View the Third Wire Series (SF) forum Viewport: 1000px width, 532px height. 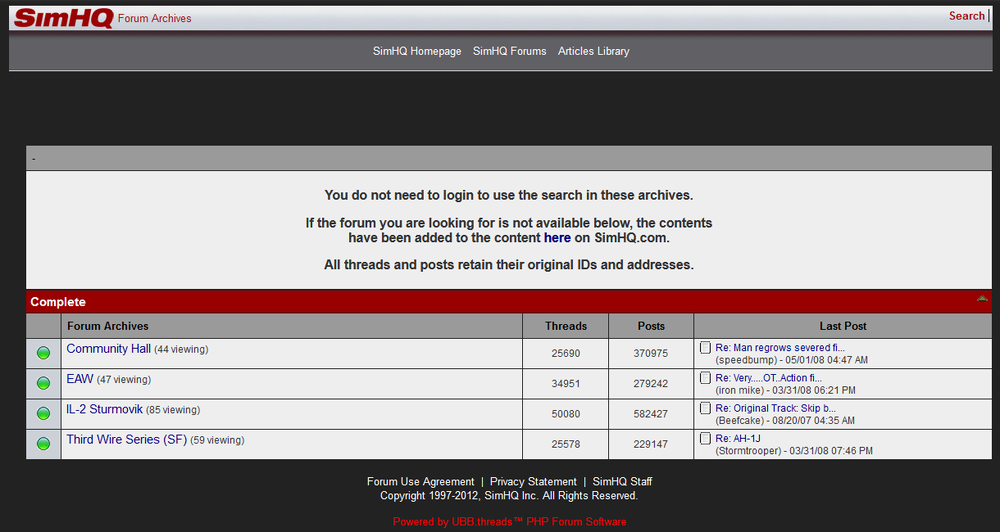pos(126,439)
